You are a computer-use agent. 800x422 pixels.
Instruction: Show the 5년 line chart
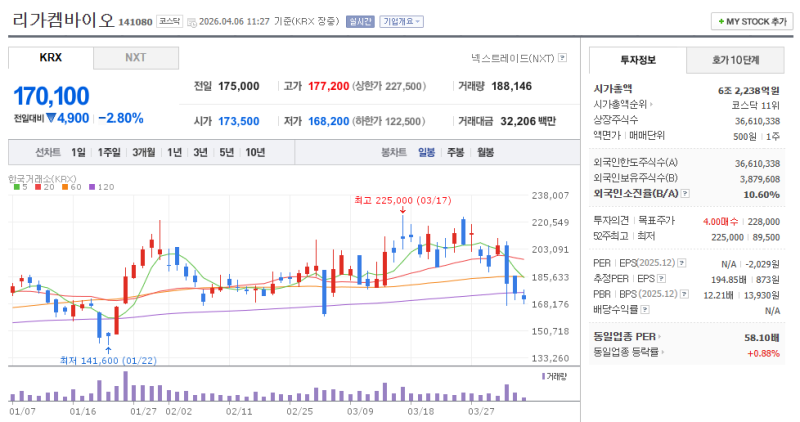(227, 152)
